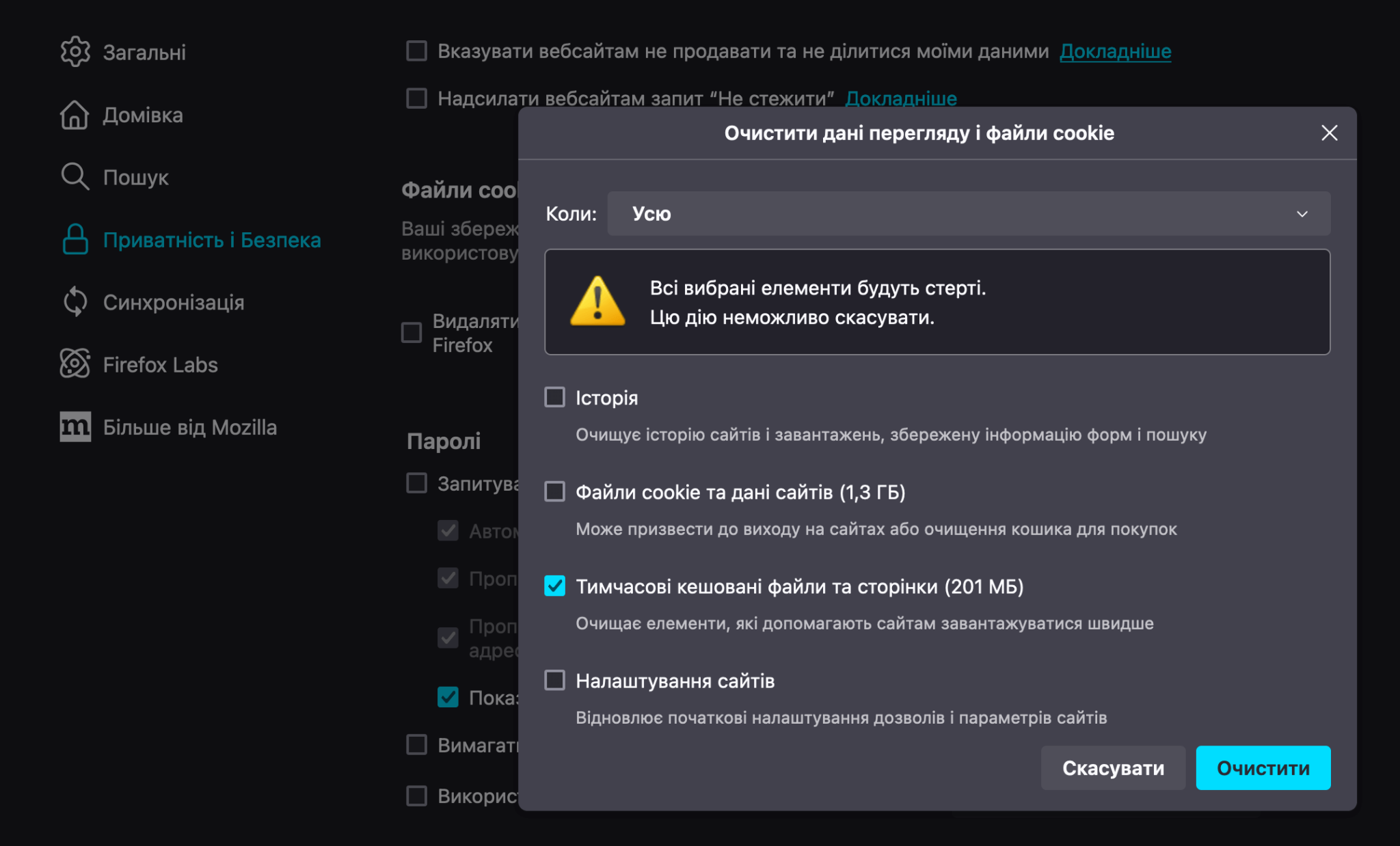Open the Загальні settings gear icon
The height and width of the screenshot is (846, 1400).
click(x=75, y=52)
